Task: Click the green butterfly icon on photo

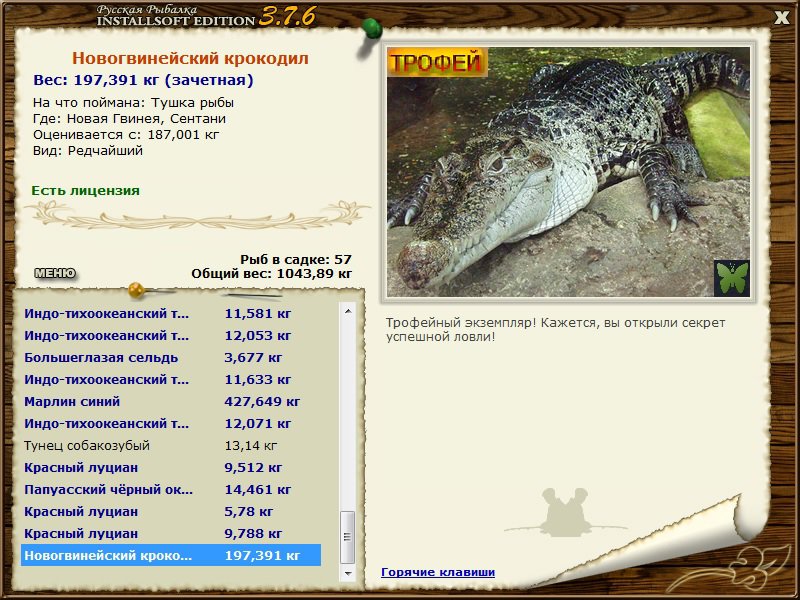Action: [732, 278]
